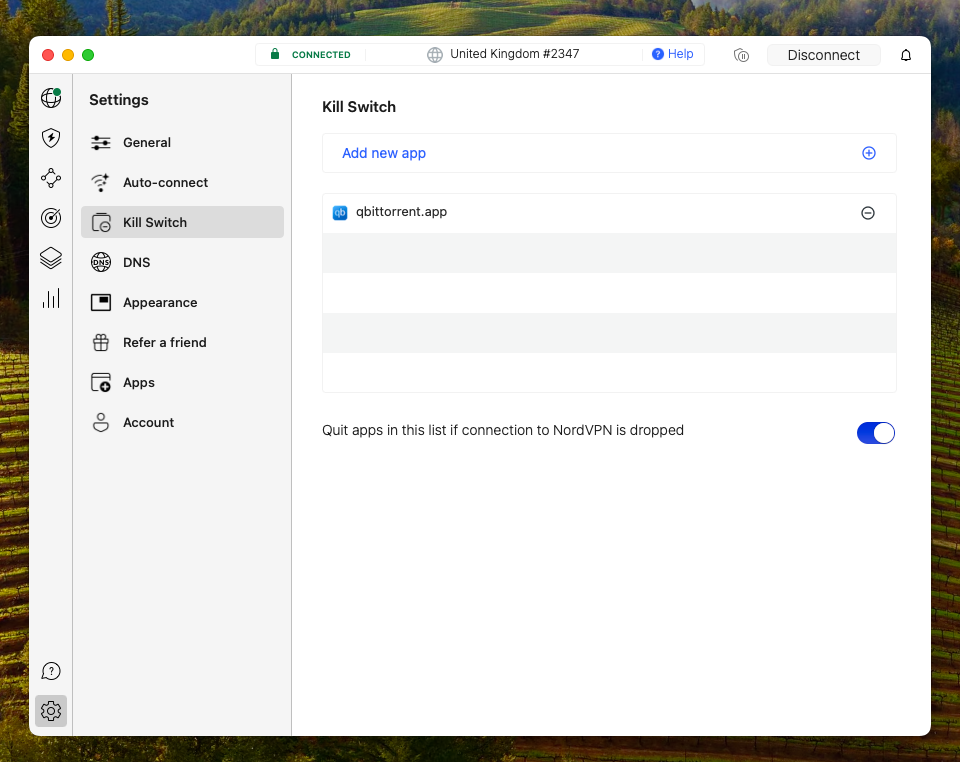
Task: Close the NordVPN window
Action: (48, 55)
